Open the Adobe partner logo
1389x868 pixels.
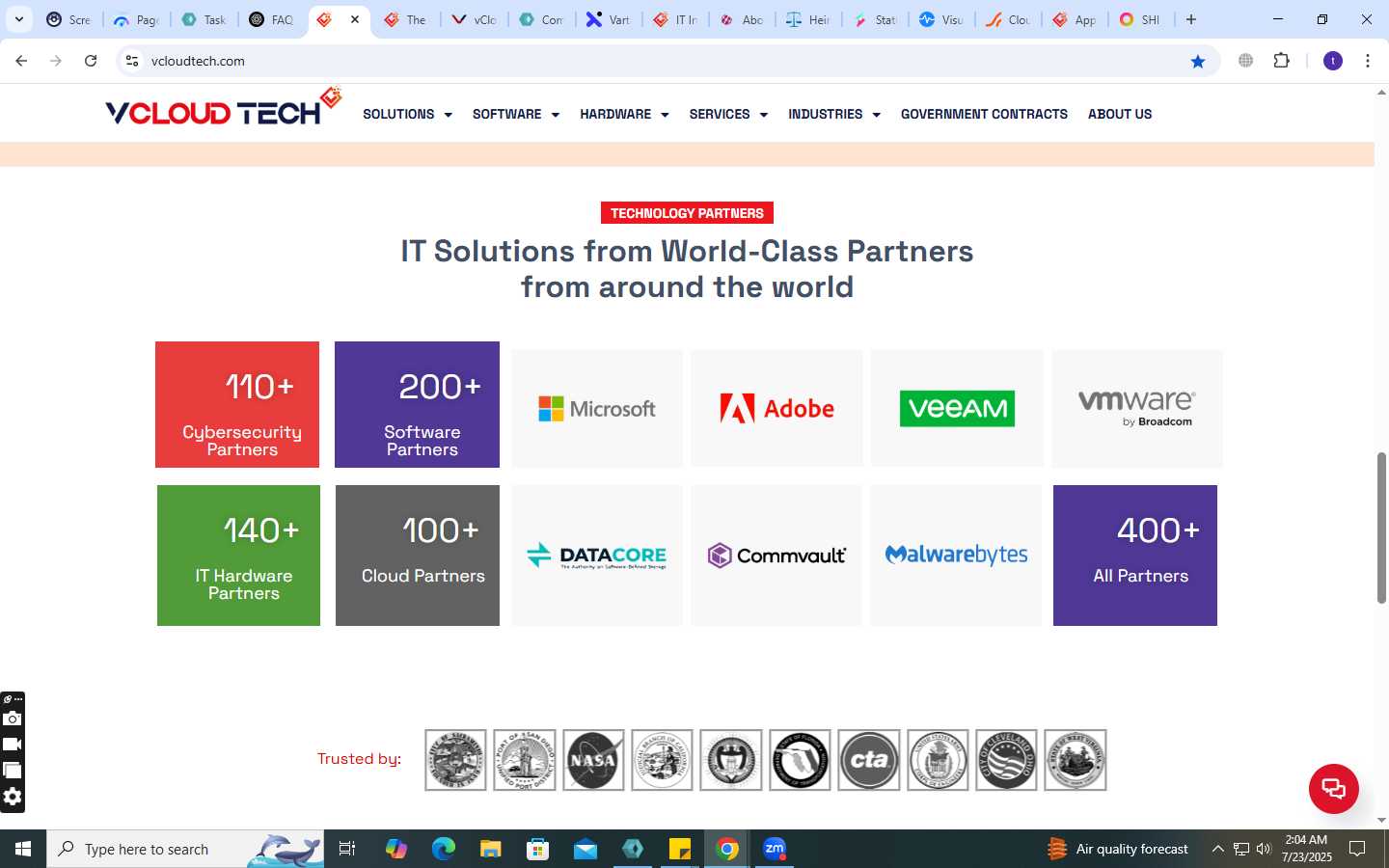click(776, 409)
